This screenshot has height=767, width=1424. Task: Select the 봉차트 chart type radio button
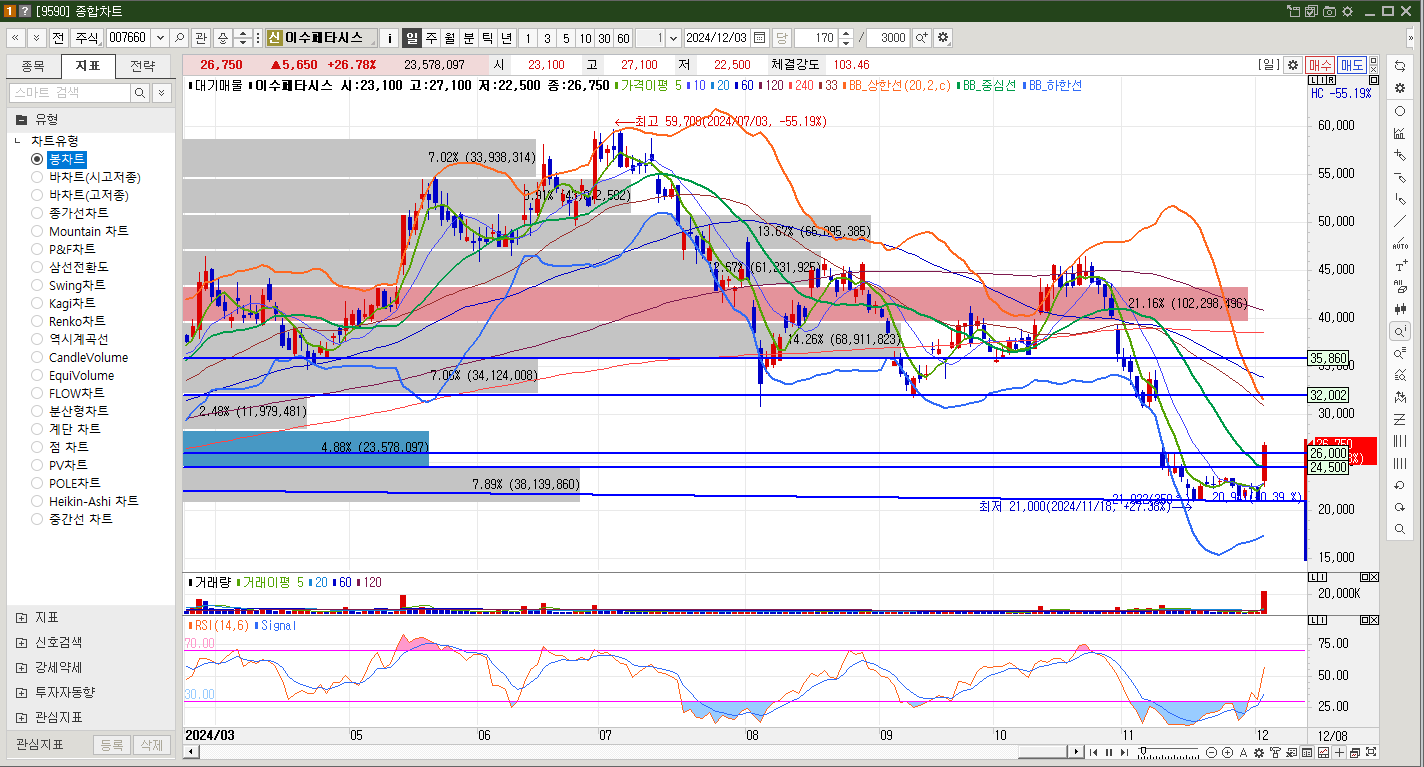click(x=37, y=159)
